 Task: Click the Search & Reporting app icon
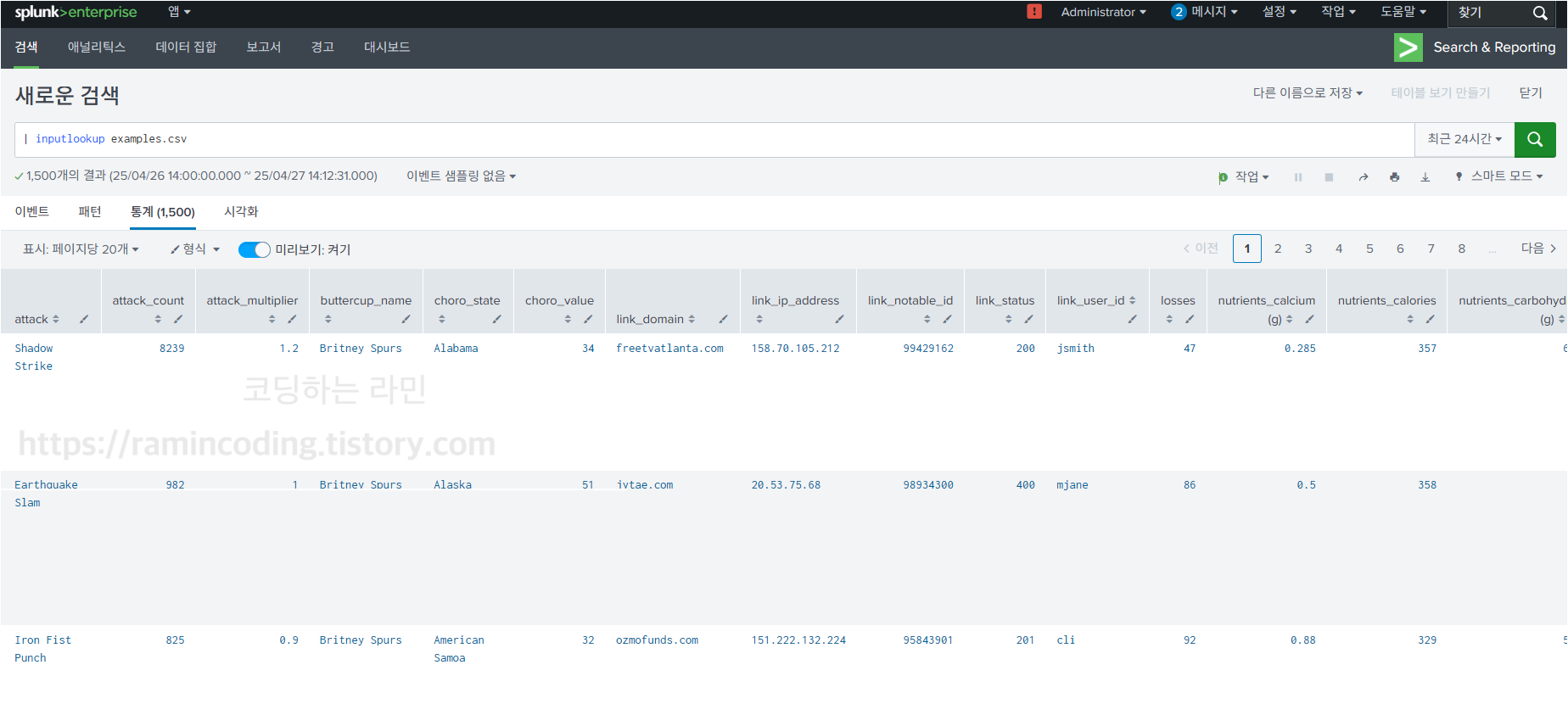tap(1408, 47)
